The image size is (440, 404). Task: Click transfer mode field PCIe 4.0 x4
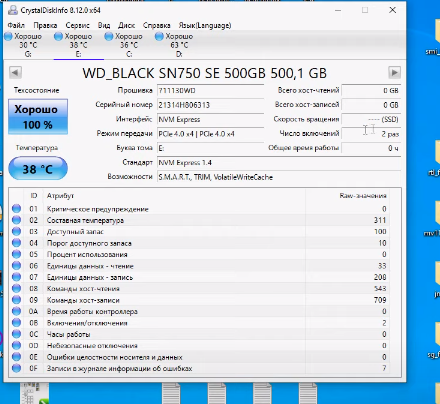pos(210,134)
